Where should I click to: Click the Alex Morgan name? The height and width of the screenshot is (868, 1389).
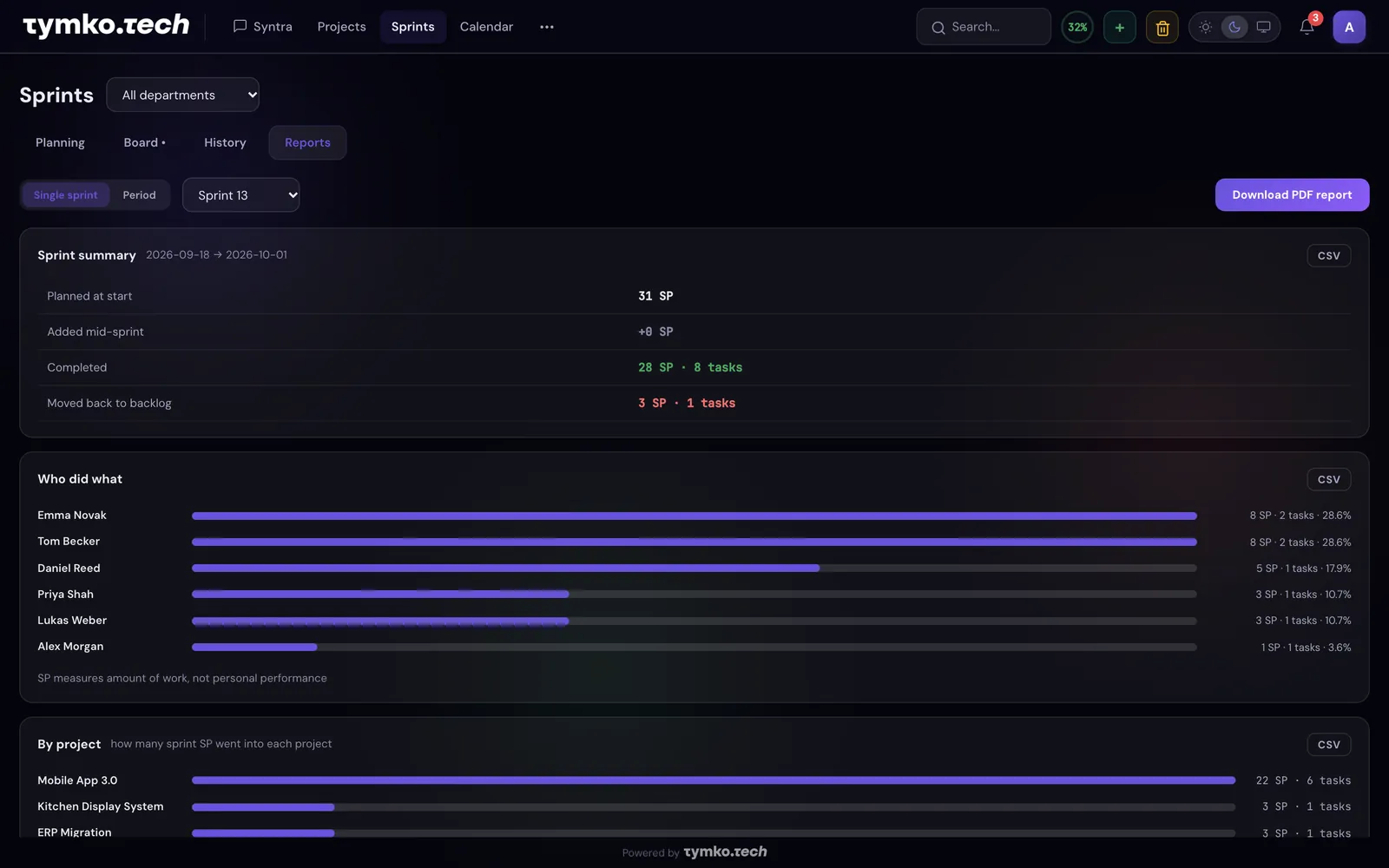point(70,647)
